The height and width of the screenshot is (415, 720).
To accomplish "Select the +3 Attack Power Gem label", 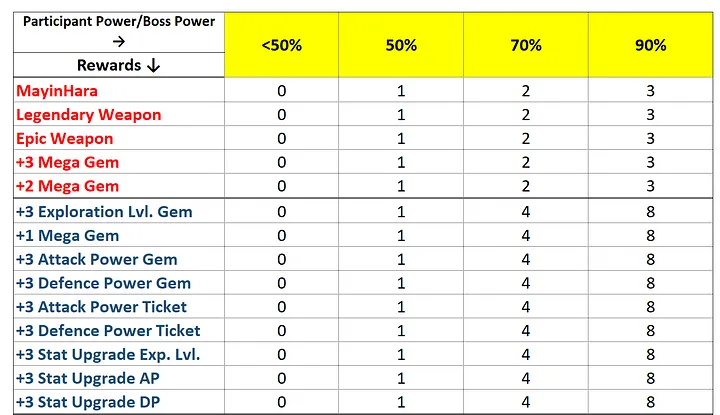I will click(x=97, y=260).
